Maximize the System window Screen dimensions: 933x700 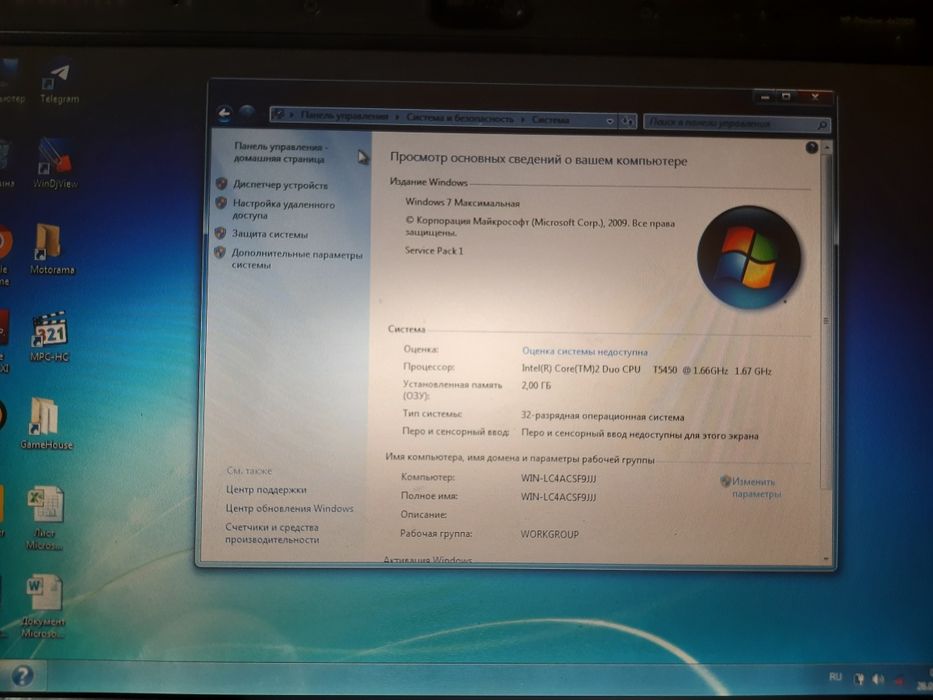coord(786,96)
